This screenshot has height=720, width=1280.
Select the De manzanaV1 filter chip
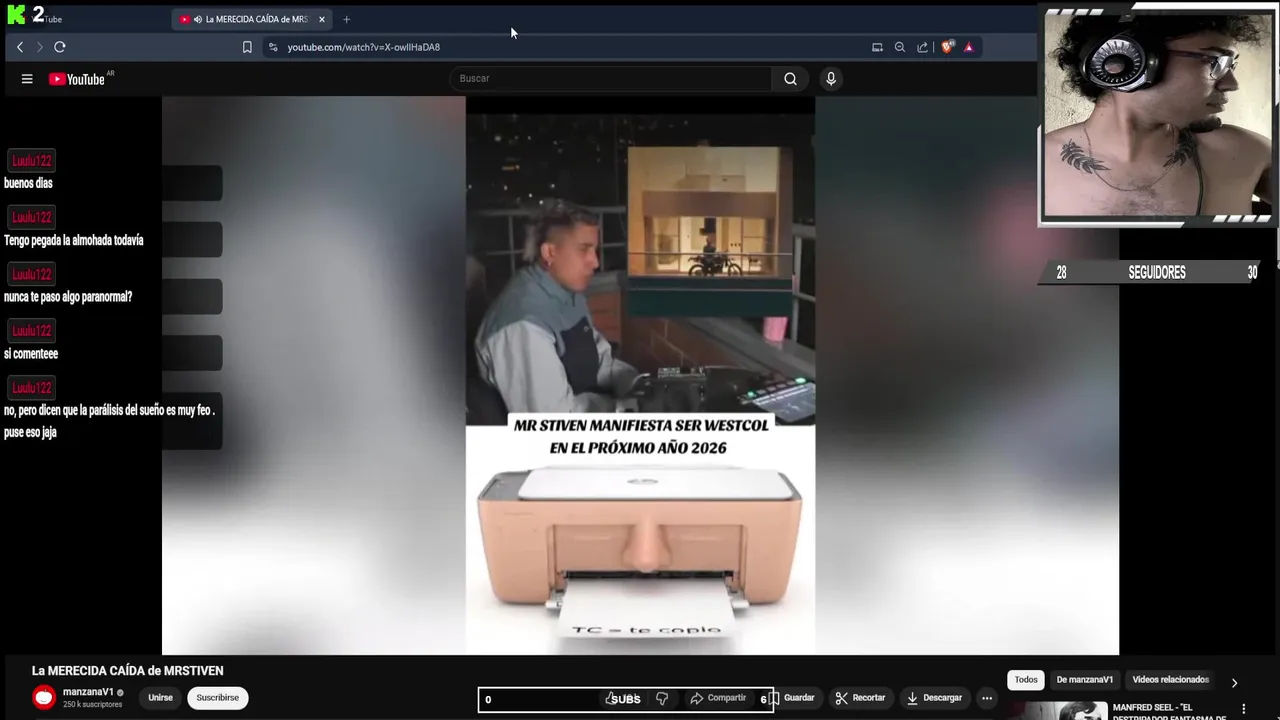tap(1085, 680)
